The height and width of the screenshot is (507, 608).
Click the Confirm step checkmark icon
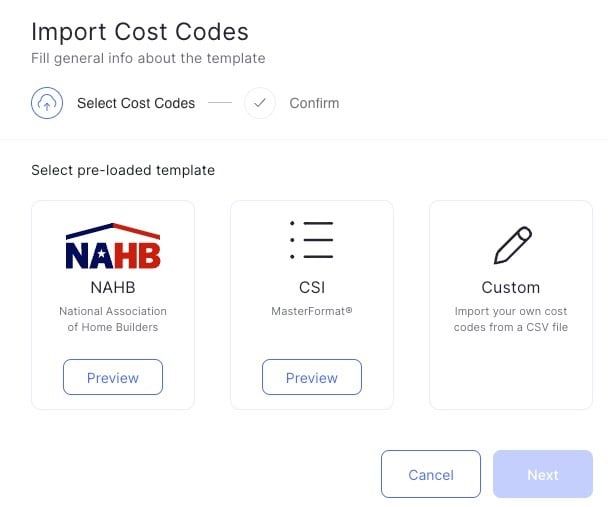coord(260,103)
